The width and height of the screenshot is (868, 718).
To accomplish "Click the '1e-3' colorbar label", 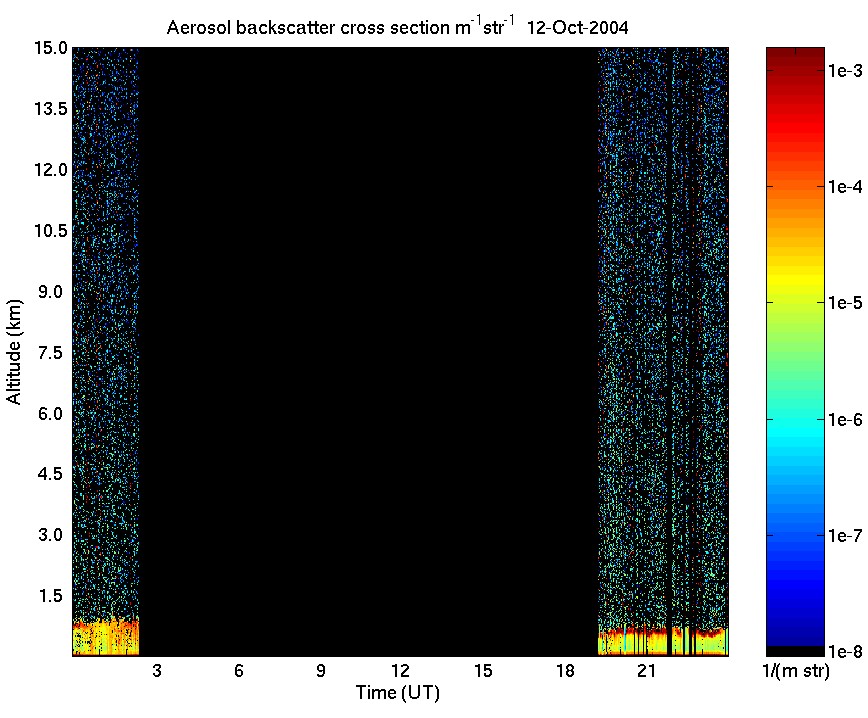I will pos(845,70).
